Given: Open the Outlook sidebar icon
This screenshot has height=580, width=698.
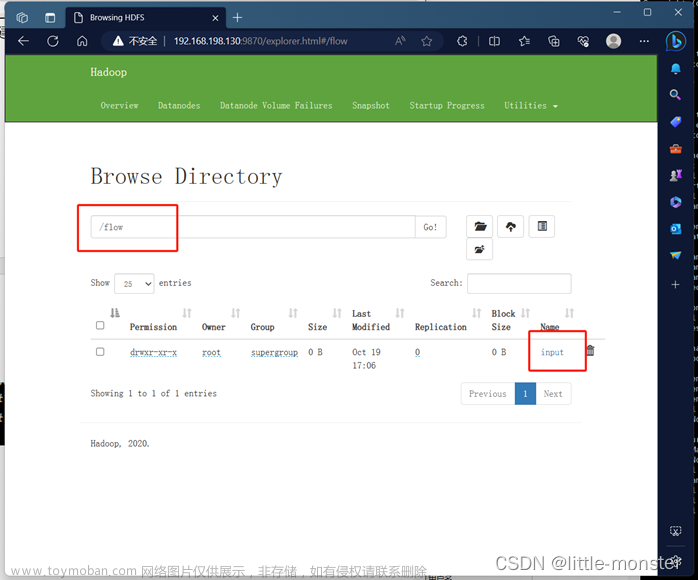Looking at the screenshot, I should tap(675, 229).
